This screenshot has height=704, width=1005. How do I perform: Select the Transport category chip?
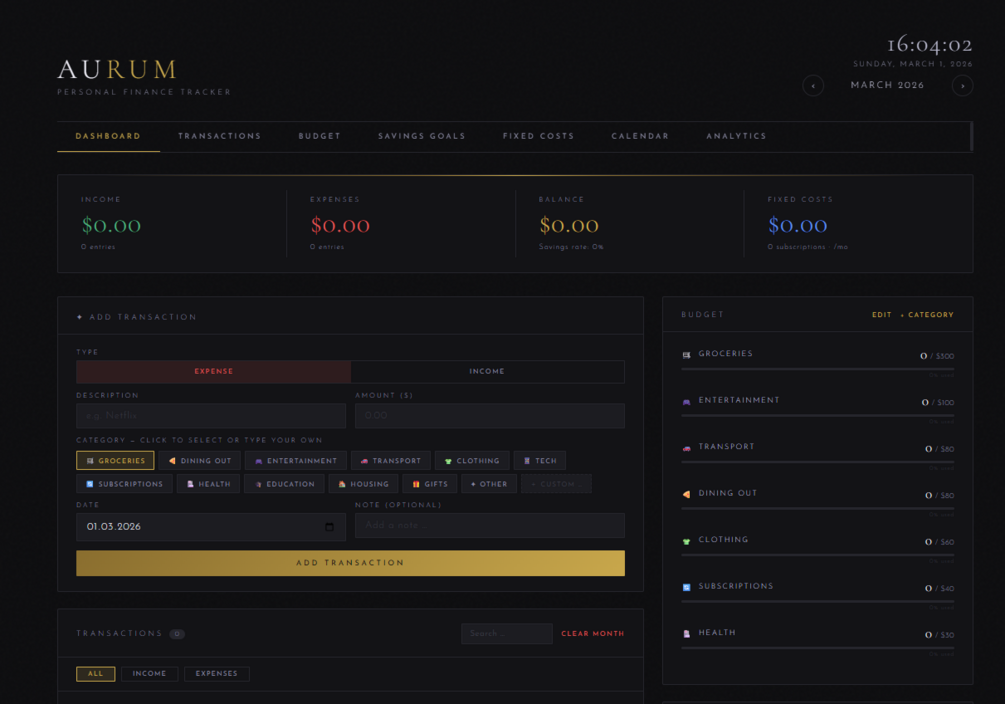(391, 460)
